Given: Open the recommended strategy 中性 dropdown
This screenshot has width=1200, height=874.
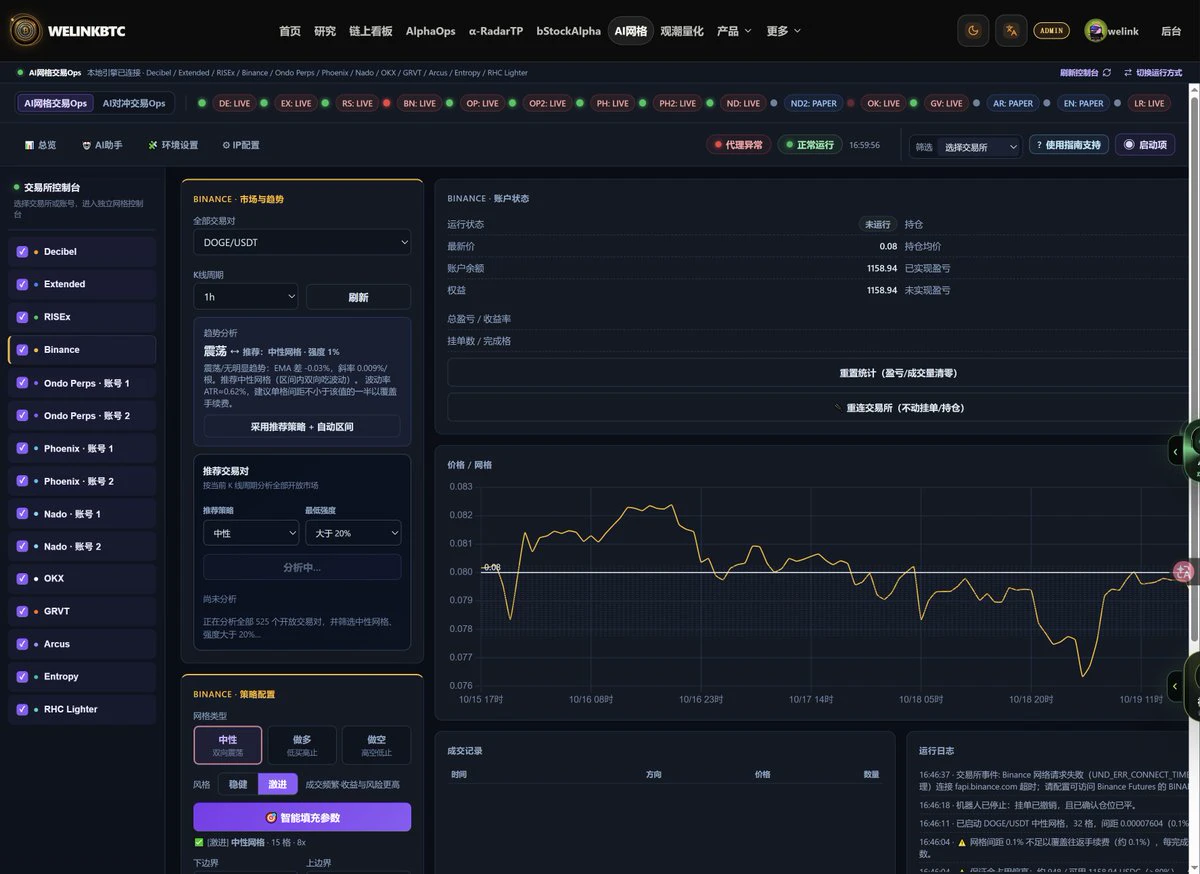Looking at the screenshot, I should pyautogui.click(x=251, y=533).
